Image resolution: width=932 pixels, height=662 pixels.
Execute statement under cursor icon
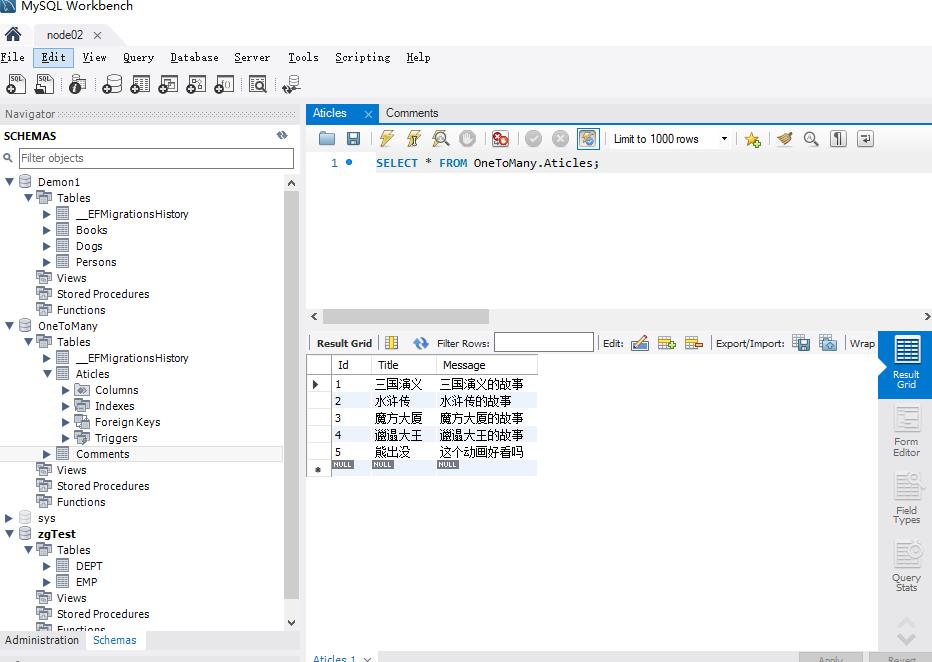tap(414, 139)
